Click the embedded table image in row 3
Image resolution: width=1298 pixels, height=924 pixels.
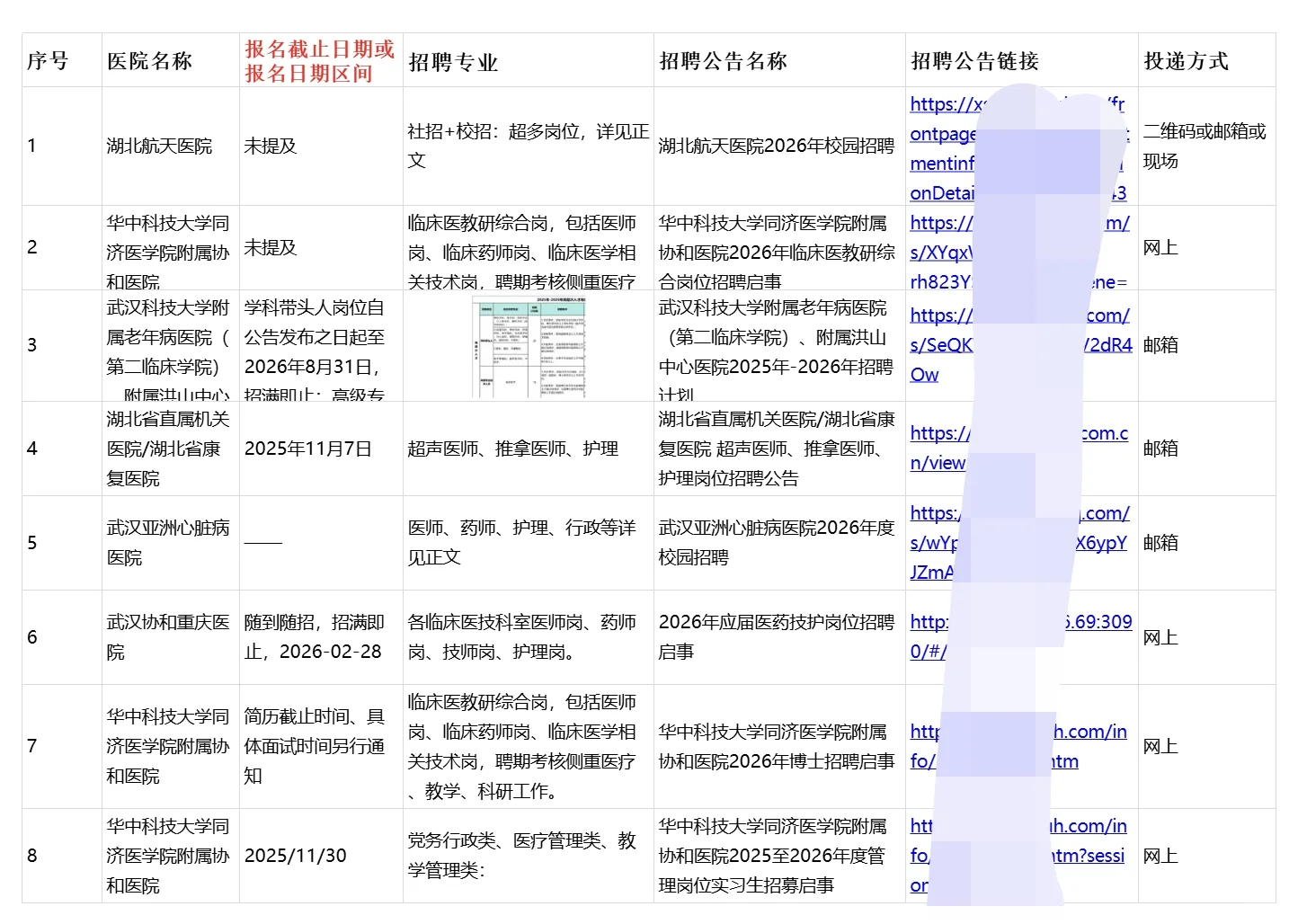[x=529, y=346]
